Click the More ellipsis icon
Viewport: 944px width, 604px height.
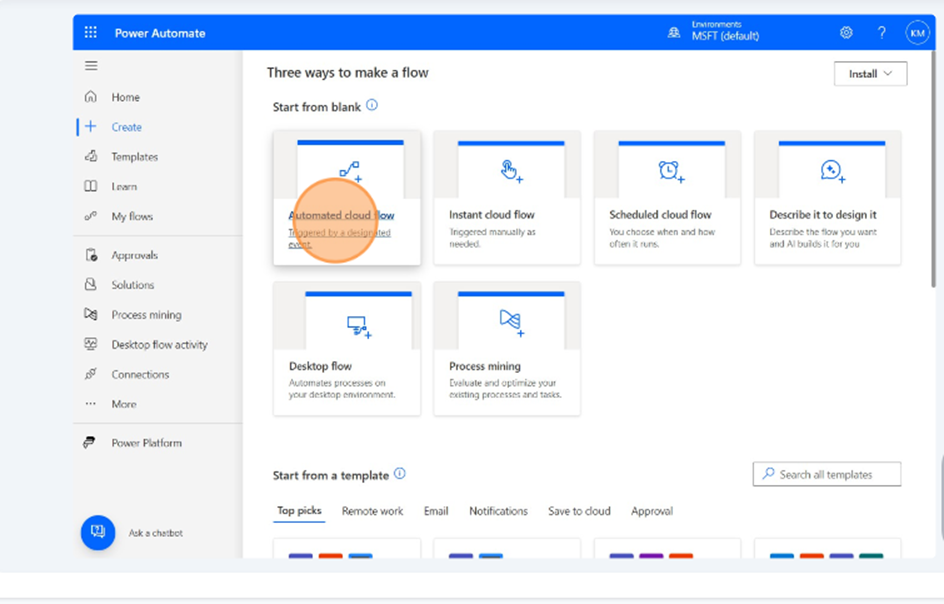pyautogui.click(x=90, y=403)
